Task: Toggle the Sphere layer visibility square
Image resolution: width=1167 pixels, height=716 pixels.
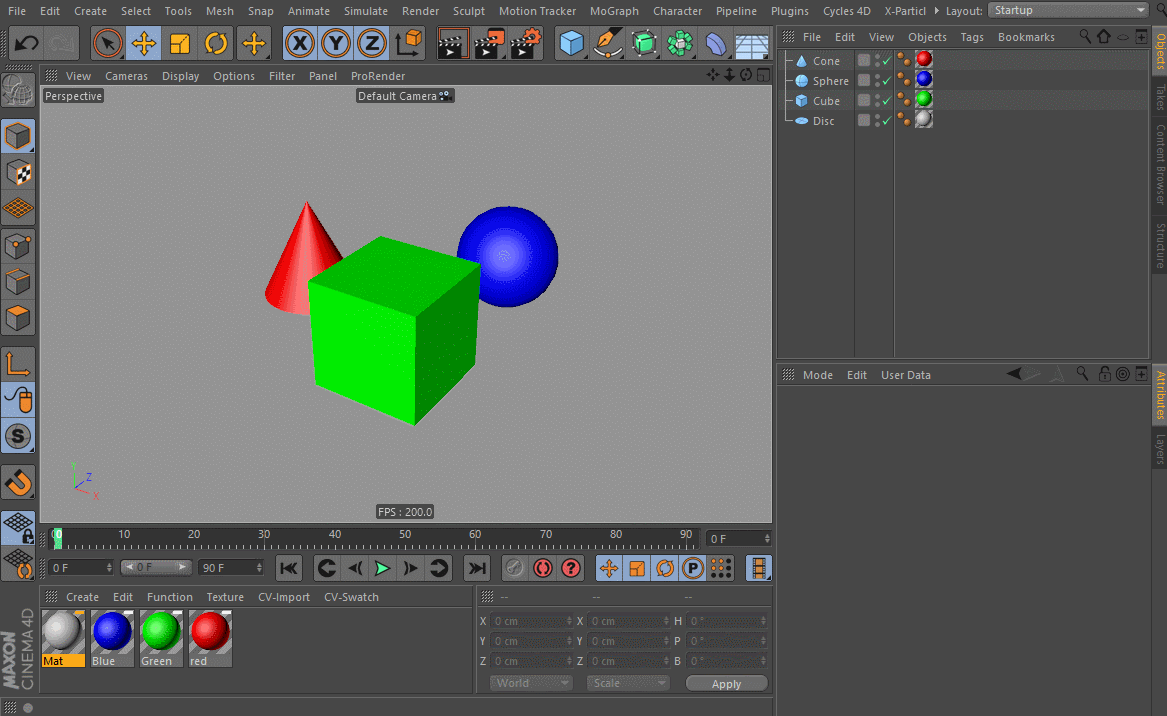Action: click(x=863, y=80)
